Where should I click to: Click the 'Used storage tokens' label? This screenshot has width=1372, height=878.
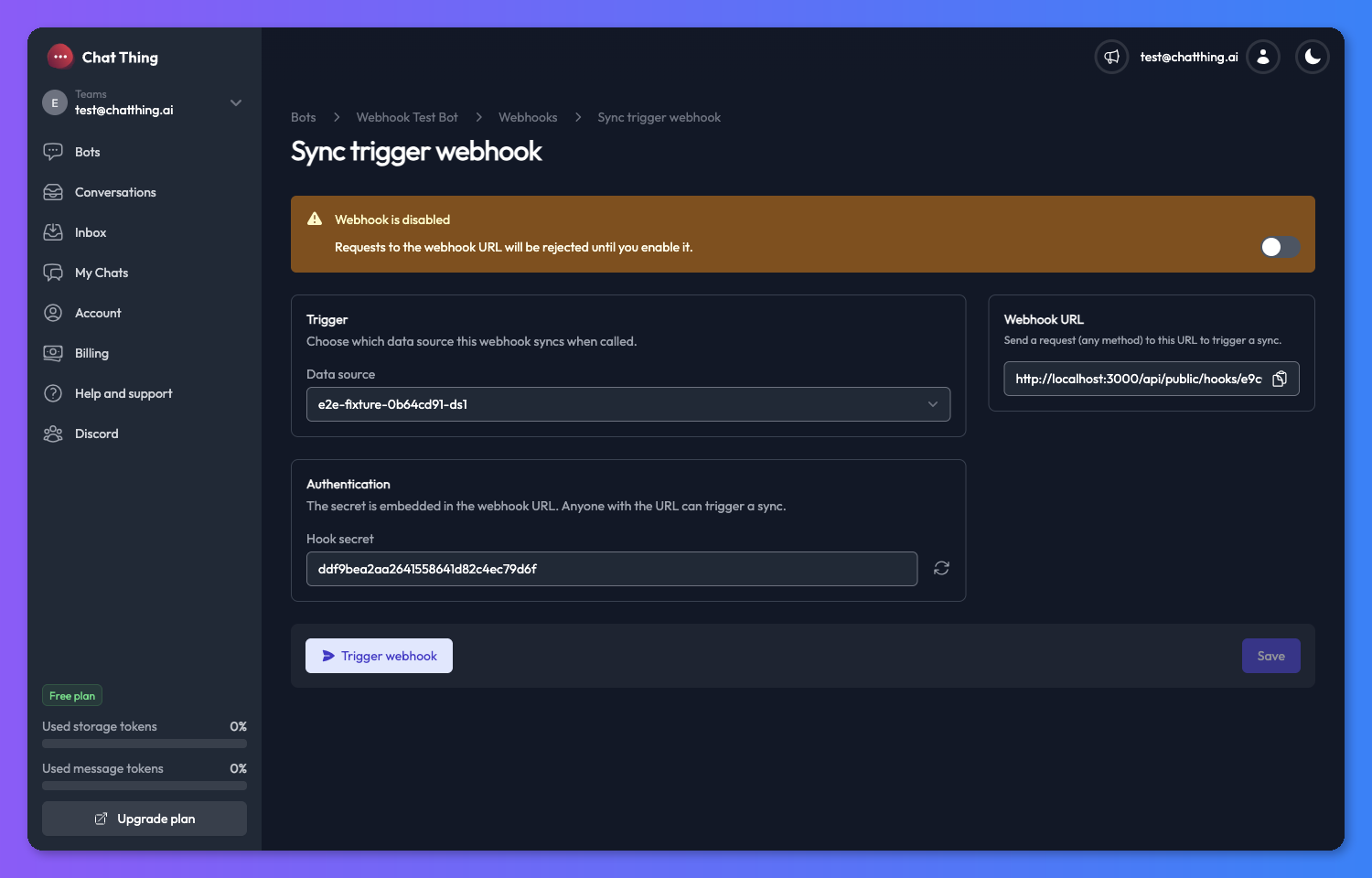100,726
